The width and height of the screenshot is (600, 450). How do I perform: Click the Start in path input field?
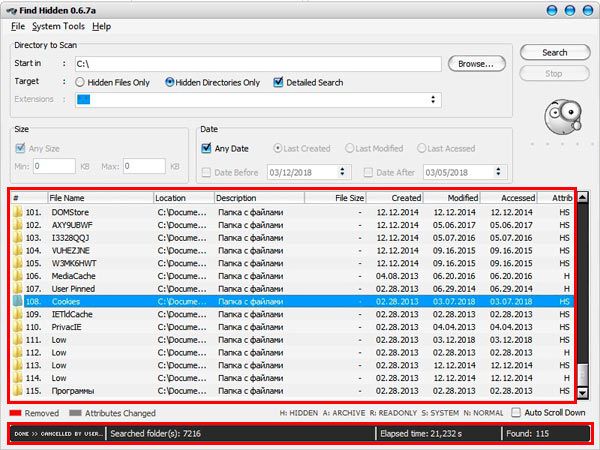coord(258,64)
